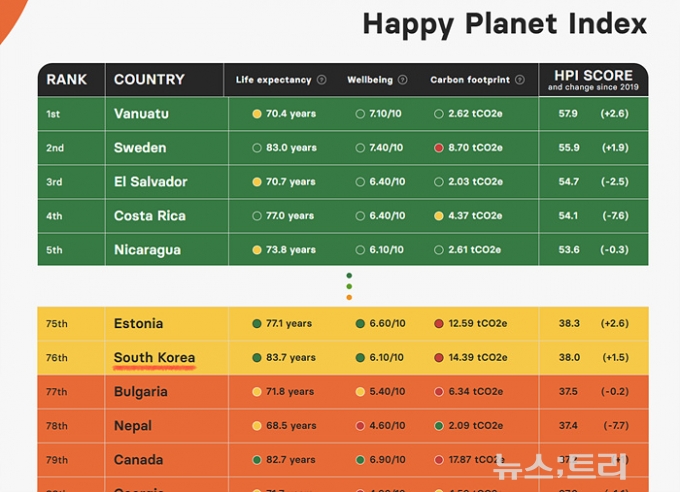Open the Vanuatu country entry

[x=141, y=114]
